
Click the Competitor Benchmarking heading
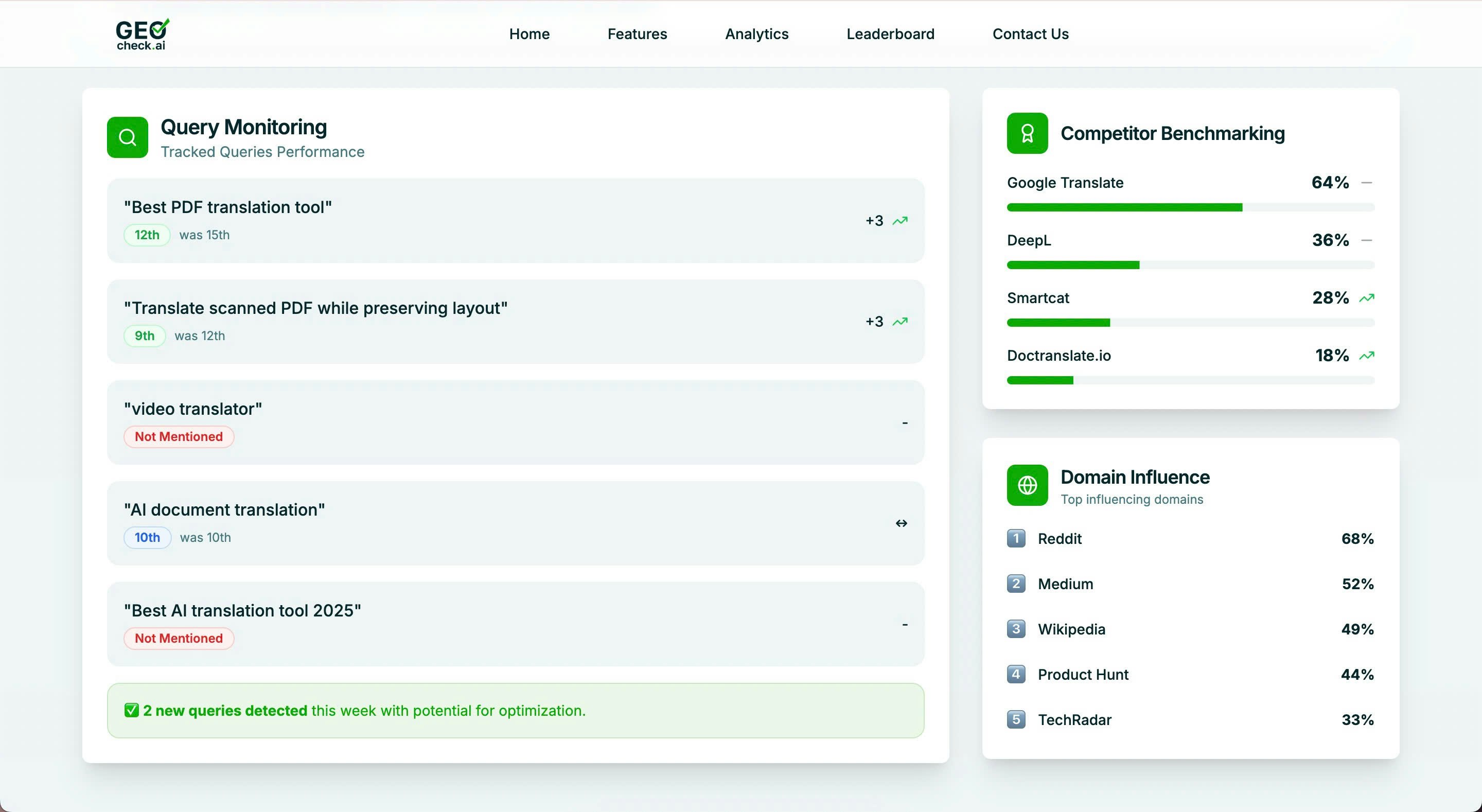[1172, 133]
